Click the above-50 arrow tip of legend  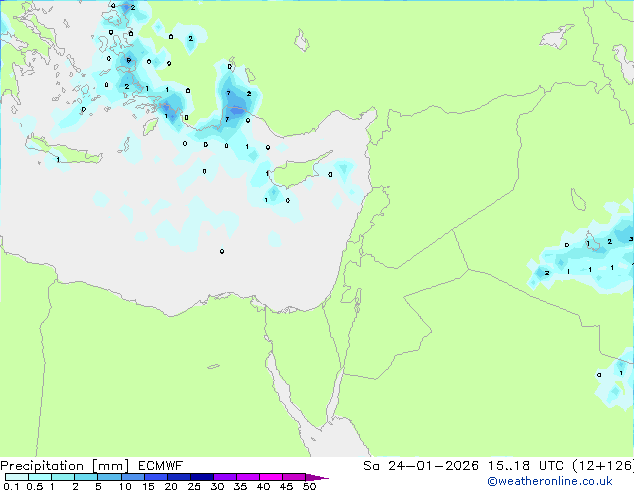pyautogui.click(x=317, y=477)
